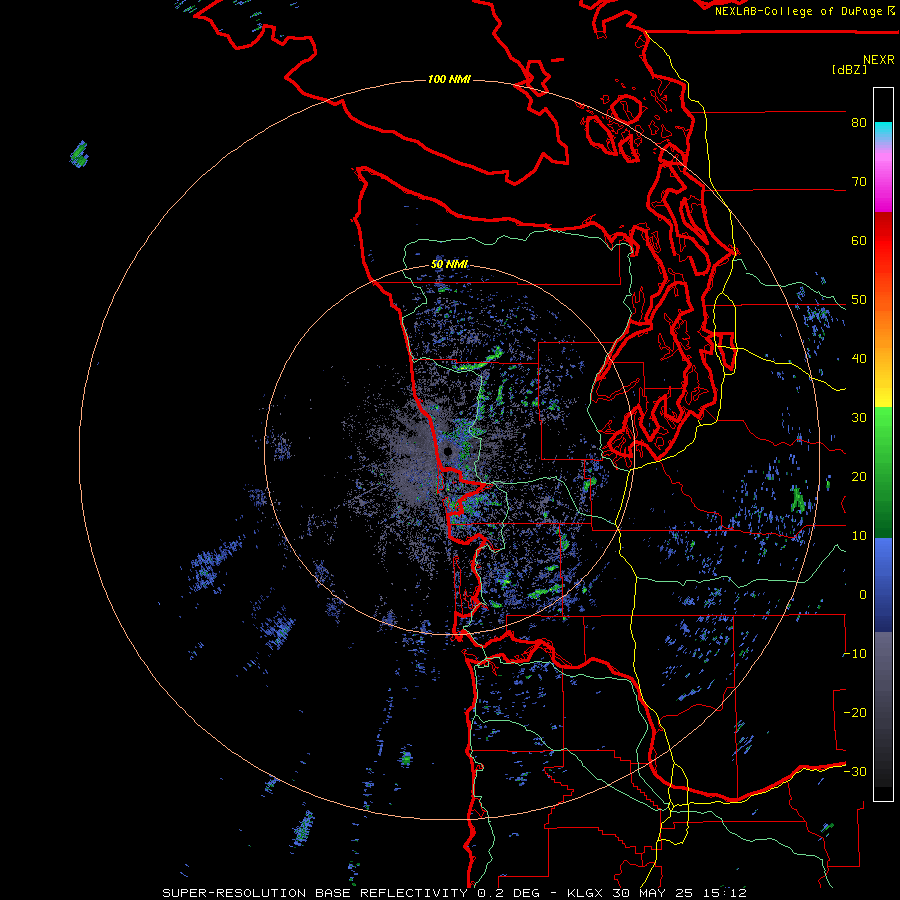The width and height of the screenshot is (900, 900).
Task: Click the 50 value on the color scale
Action: [x=859, y=300]
